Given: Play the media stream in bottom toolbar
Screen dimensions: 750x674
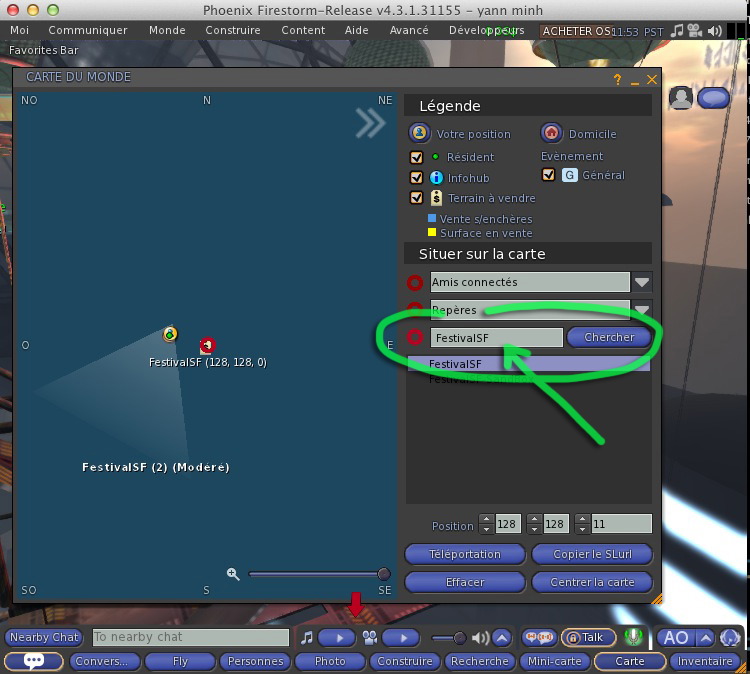Looking at the screenshot, I should [401, 637].
